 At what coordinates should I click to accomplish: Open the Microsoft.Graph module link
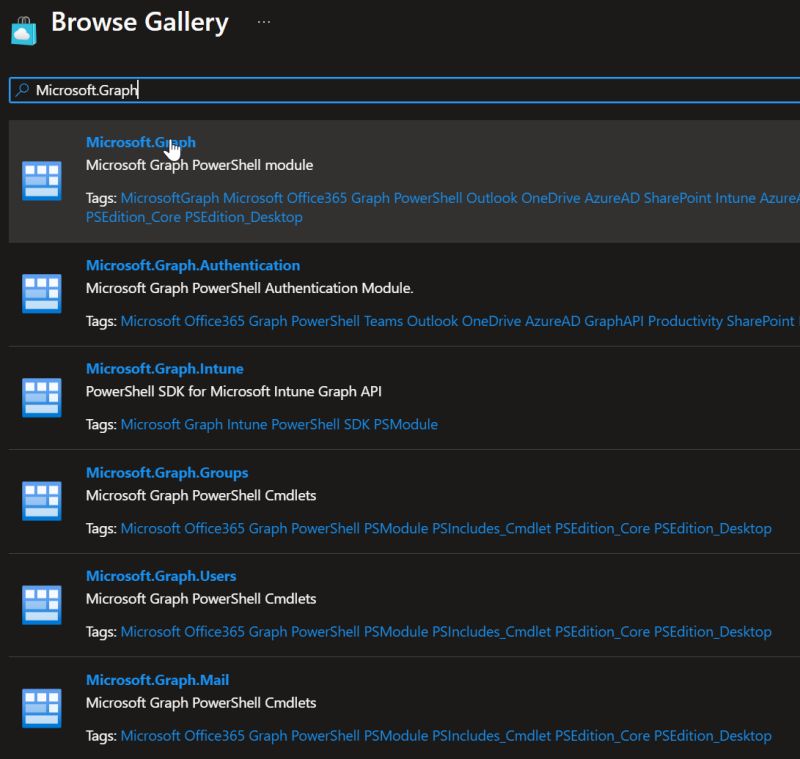tap(139, 141)
